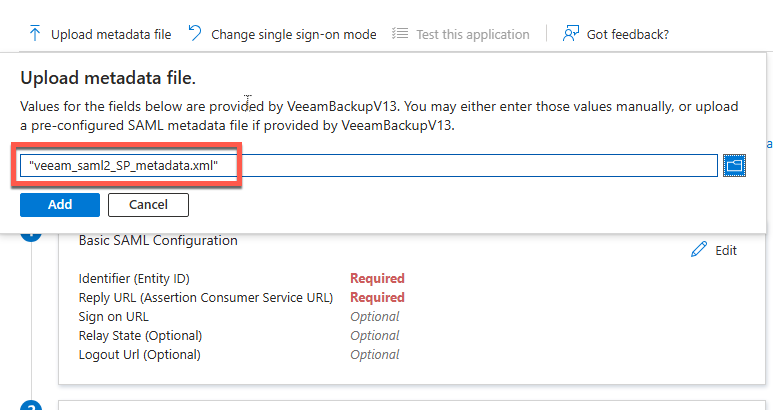Click the Change single sign-on mode undo icon
773x410 pixels.
click(x=195, y=34)
